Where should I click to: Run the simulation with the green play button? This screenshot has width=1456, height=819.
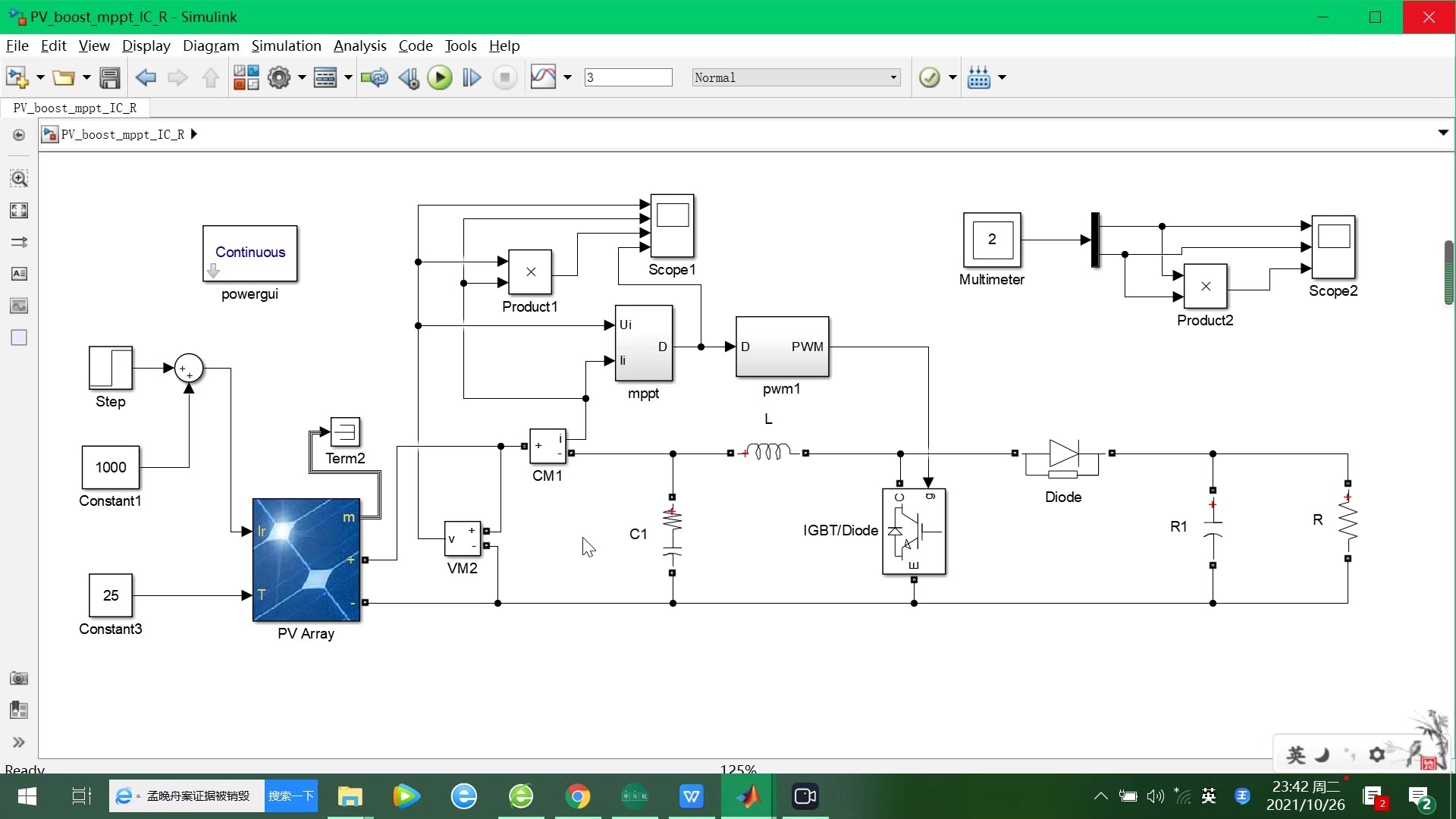click(x=439, y=77)
